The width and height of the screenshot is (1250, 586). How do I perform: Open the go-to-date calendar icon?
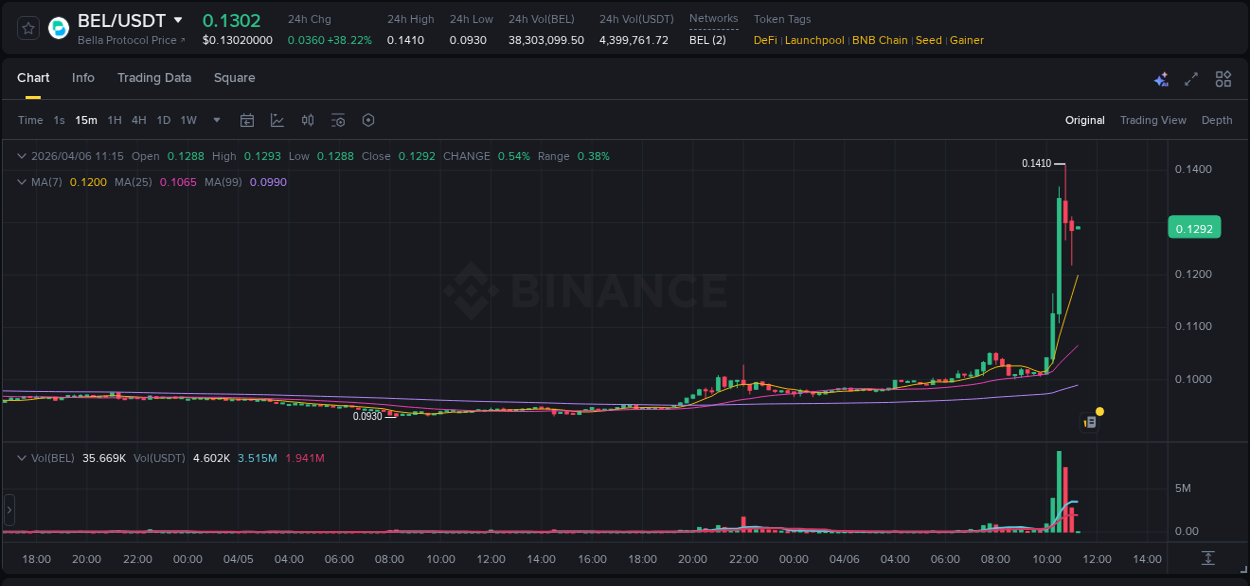point(247,120)
